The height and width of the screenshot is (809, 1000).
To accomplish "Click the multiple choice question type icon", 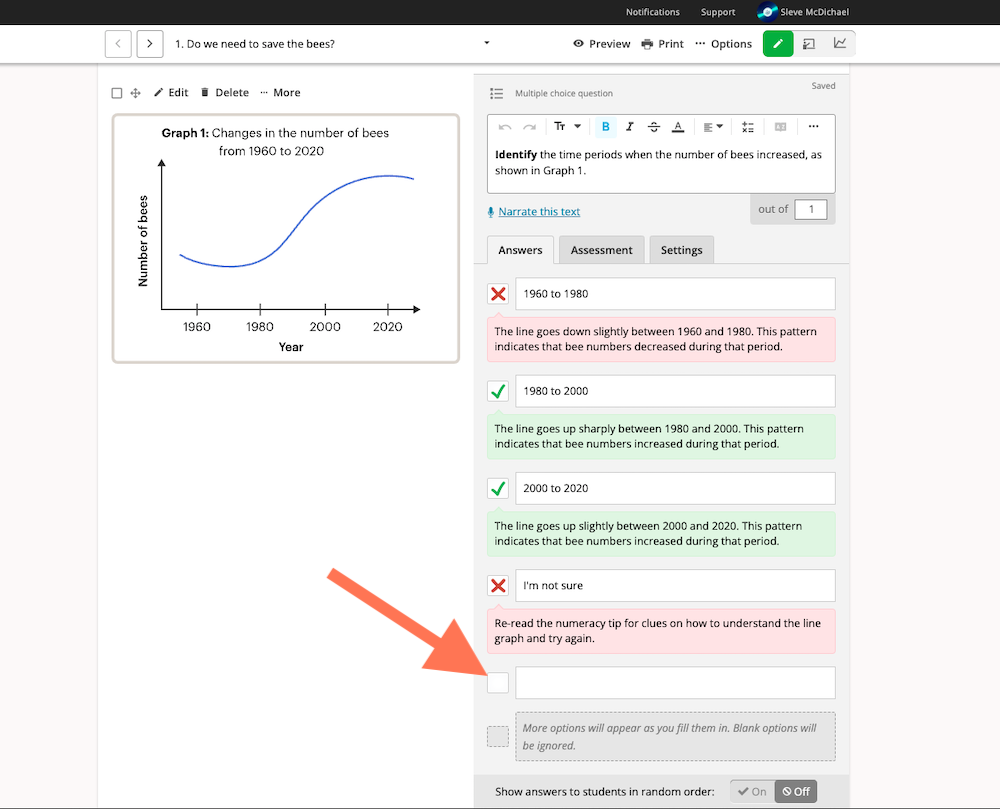I will (496, 94).
